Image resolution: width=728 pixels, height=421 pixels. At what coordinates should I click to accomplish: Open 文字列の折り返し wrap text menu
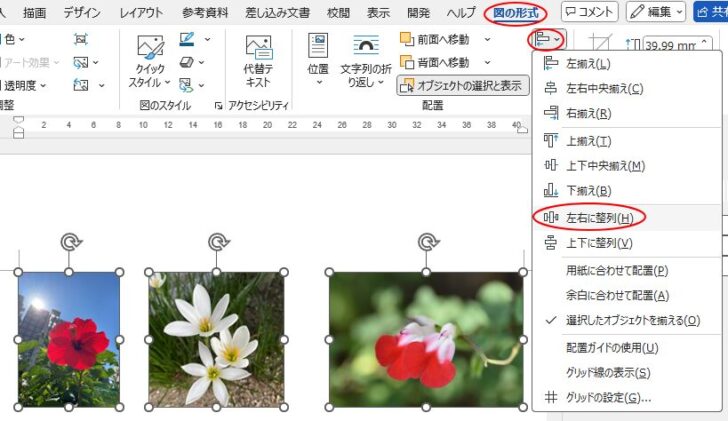coord(366,61)
